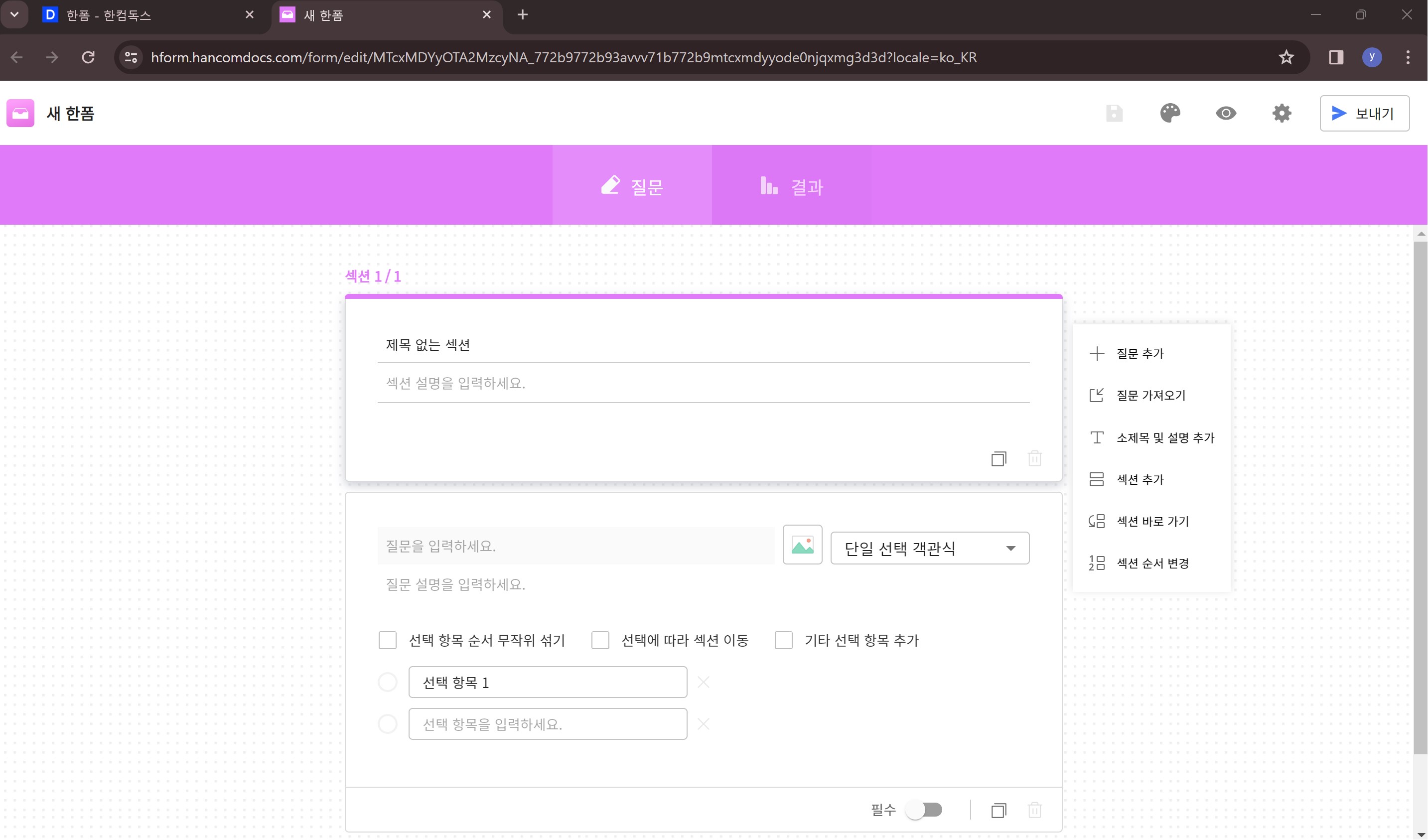This screenshot has height=840, width=1428.
Task: Expand the browser tab search chevron
Action: pos(15,15)
